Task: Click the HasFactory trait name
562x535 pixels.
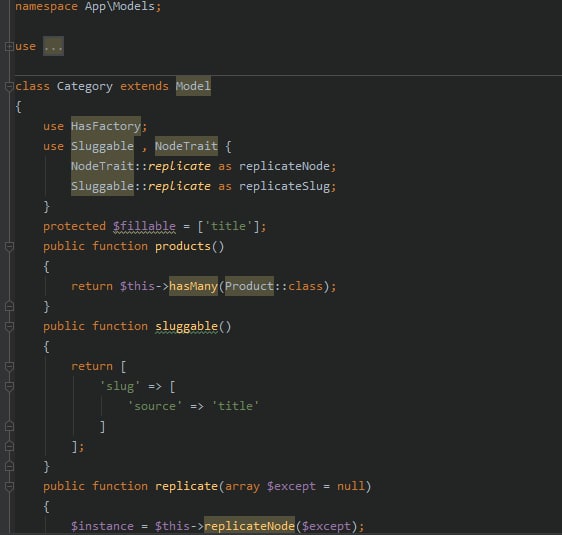Action: click(x=106, y=126)
